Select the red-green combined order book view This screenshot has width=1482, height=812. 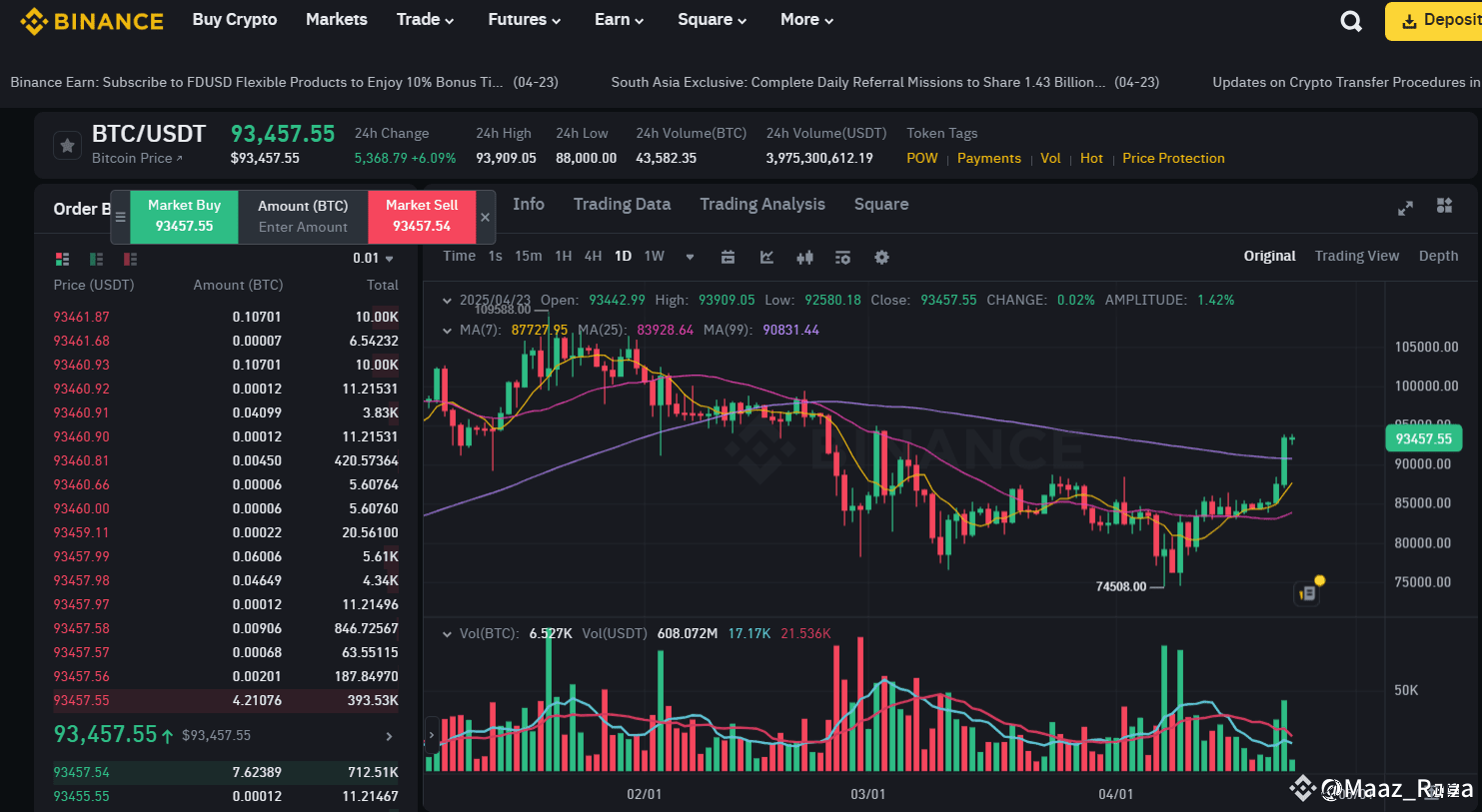coord(62,259)
